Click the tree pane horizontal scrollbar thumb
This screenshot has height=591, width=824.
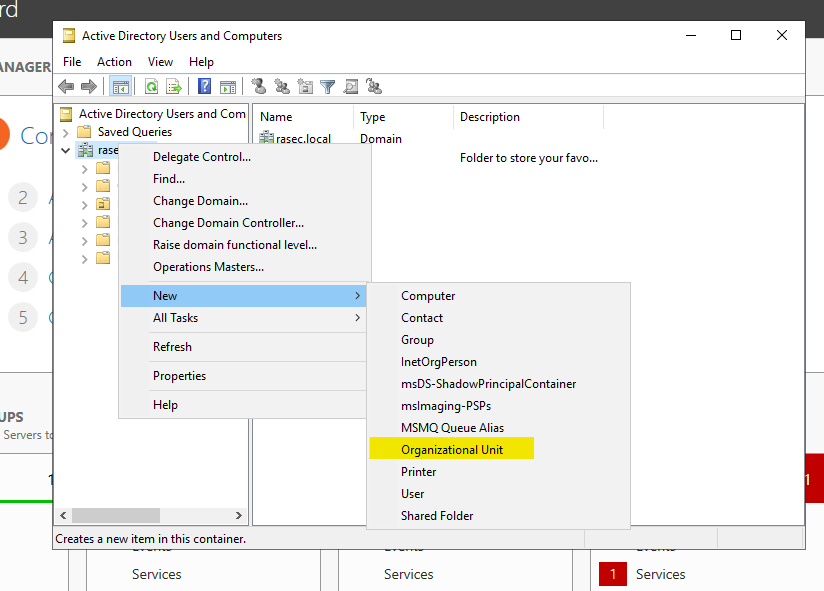pyautogui.click(x=116, y=515)
